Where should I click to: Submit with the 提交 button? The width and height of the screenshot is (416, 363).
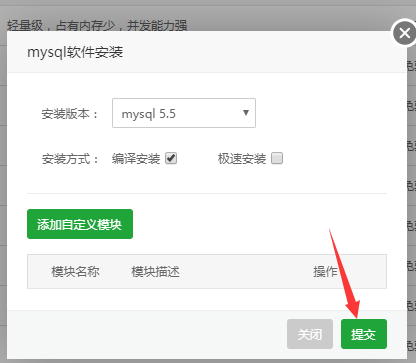click(x=364, y=334)
